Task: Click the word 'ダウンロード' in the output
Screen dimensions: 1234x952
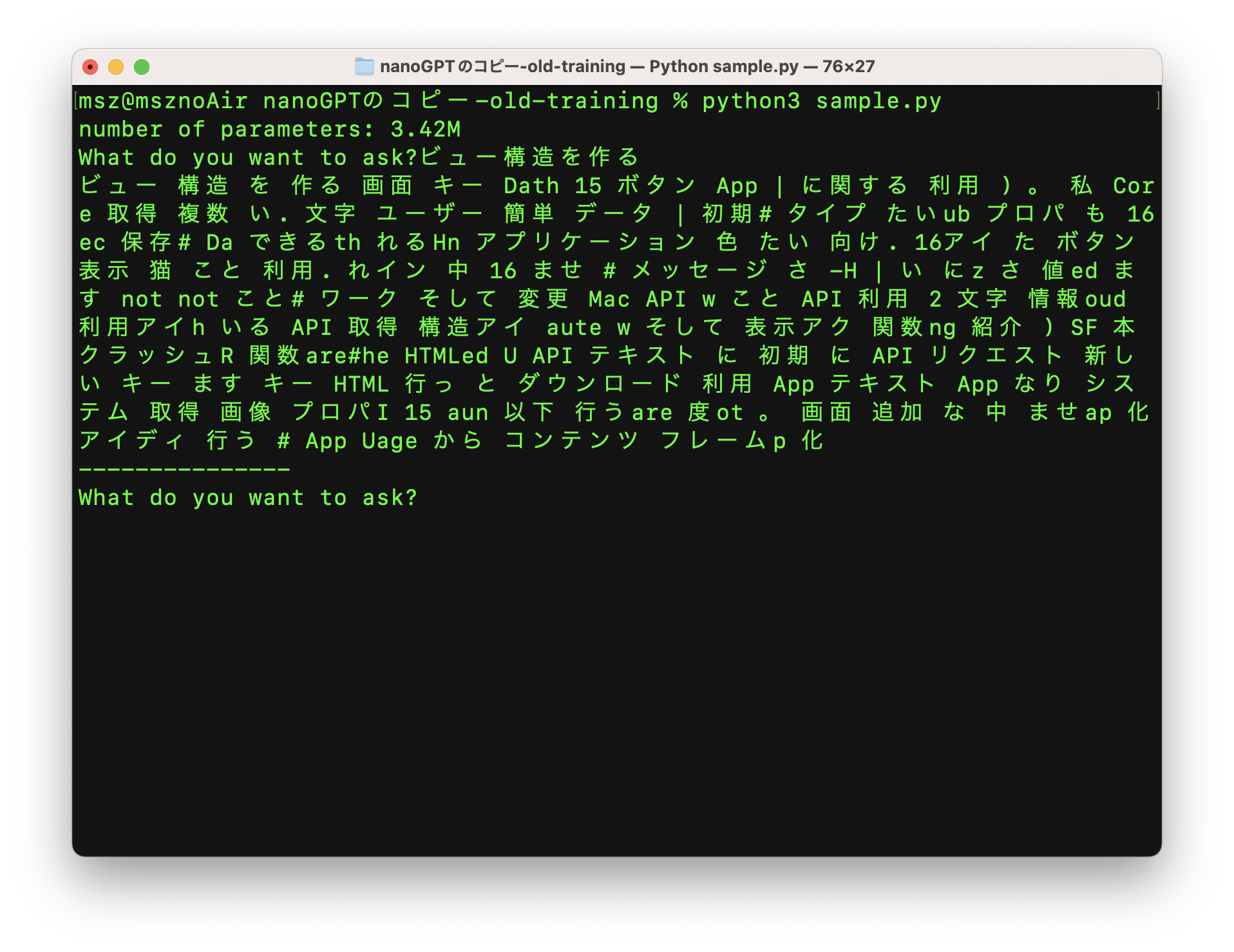Action: 600,384
